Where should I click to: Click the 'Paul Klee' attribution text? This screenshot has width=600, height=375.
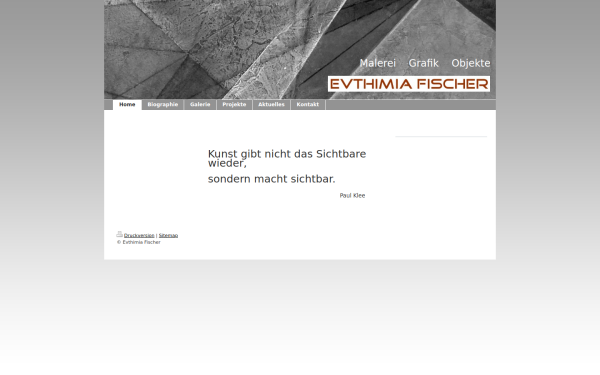(352, 196)
